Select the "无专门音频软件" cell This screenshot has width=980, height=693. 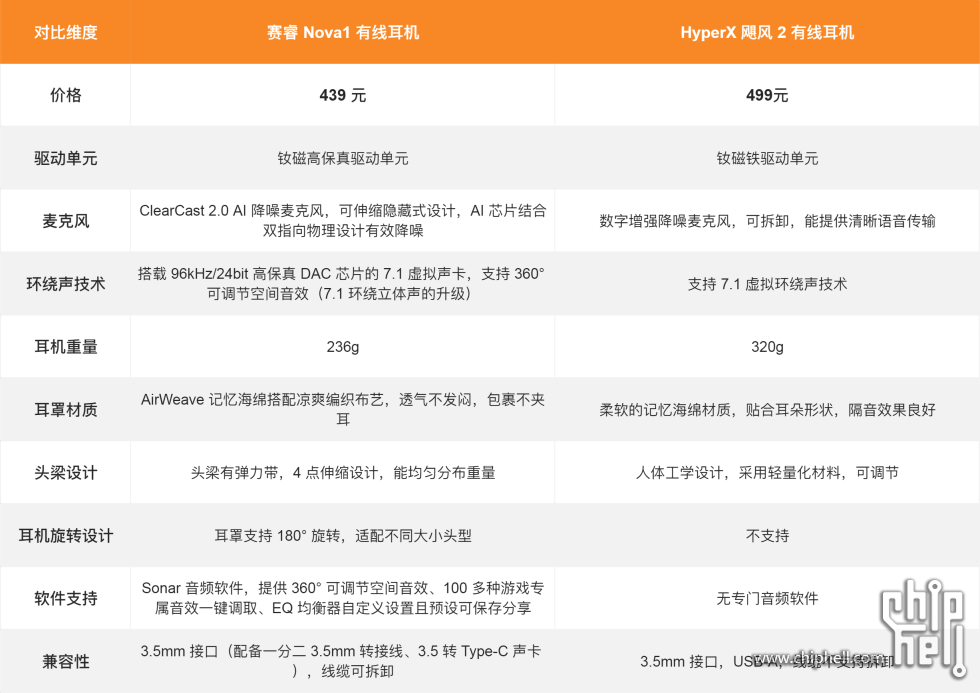tap(767, 598)
